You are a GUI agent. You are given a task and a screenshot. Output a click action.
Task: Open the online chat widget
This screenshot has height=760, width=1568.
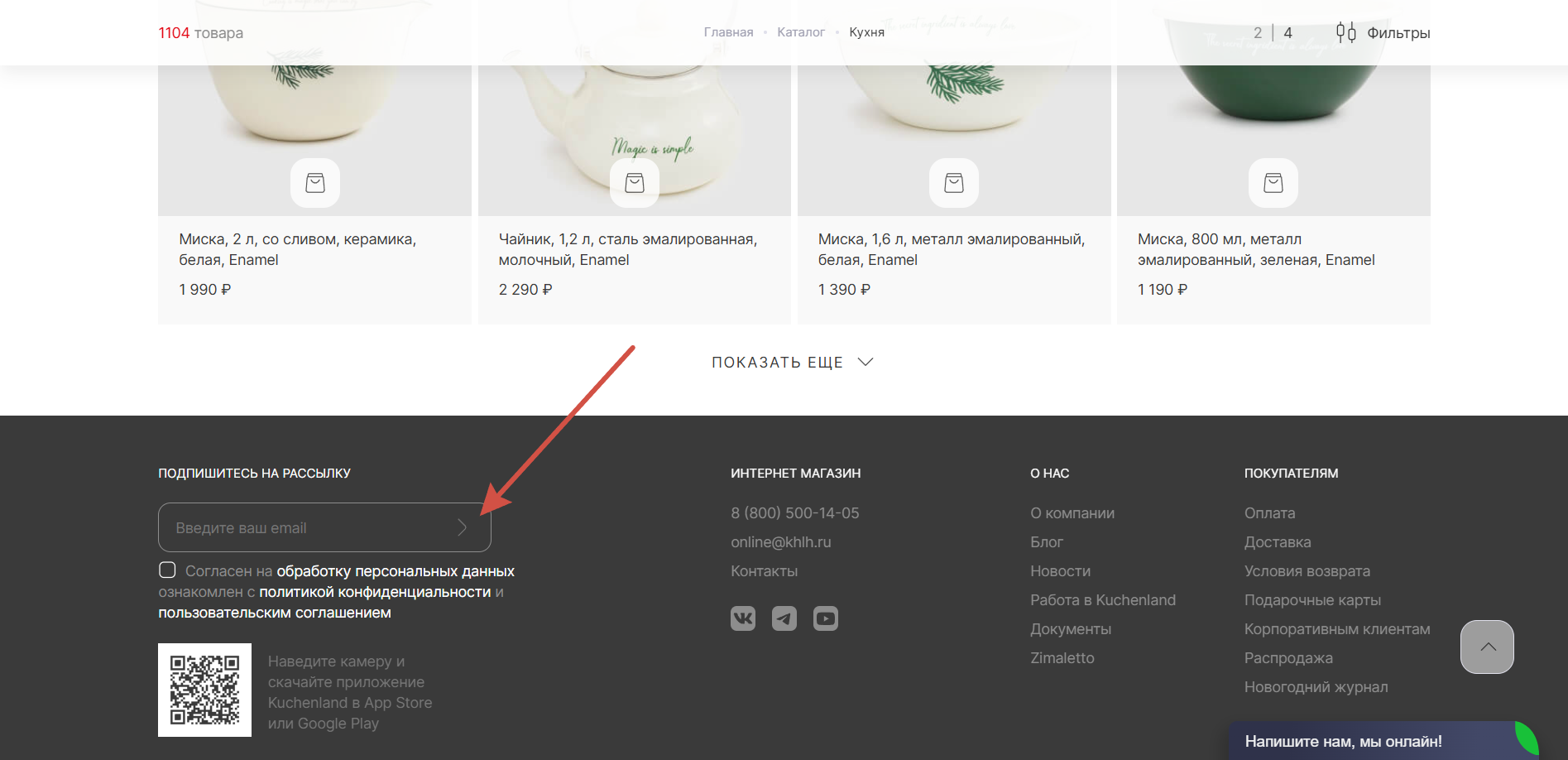[1383, 740]
